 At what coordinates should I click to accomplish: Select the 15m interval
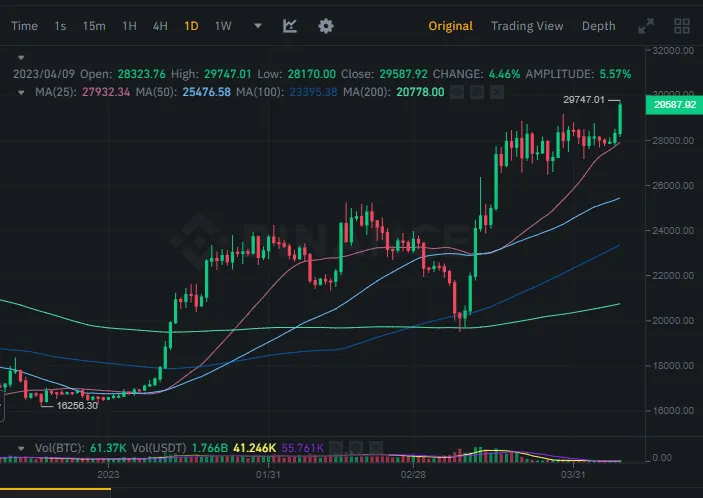coord(94,26)
